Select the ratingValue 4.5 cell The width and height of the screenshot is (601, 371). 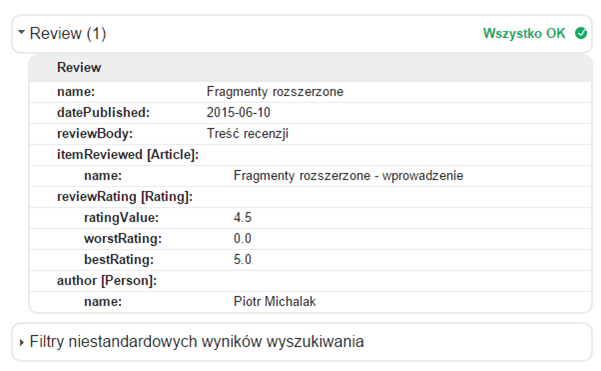(243, 218)
